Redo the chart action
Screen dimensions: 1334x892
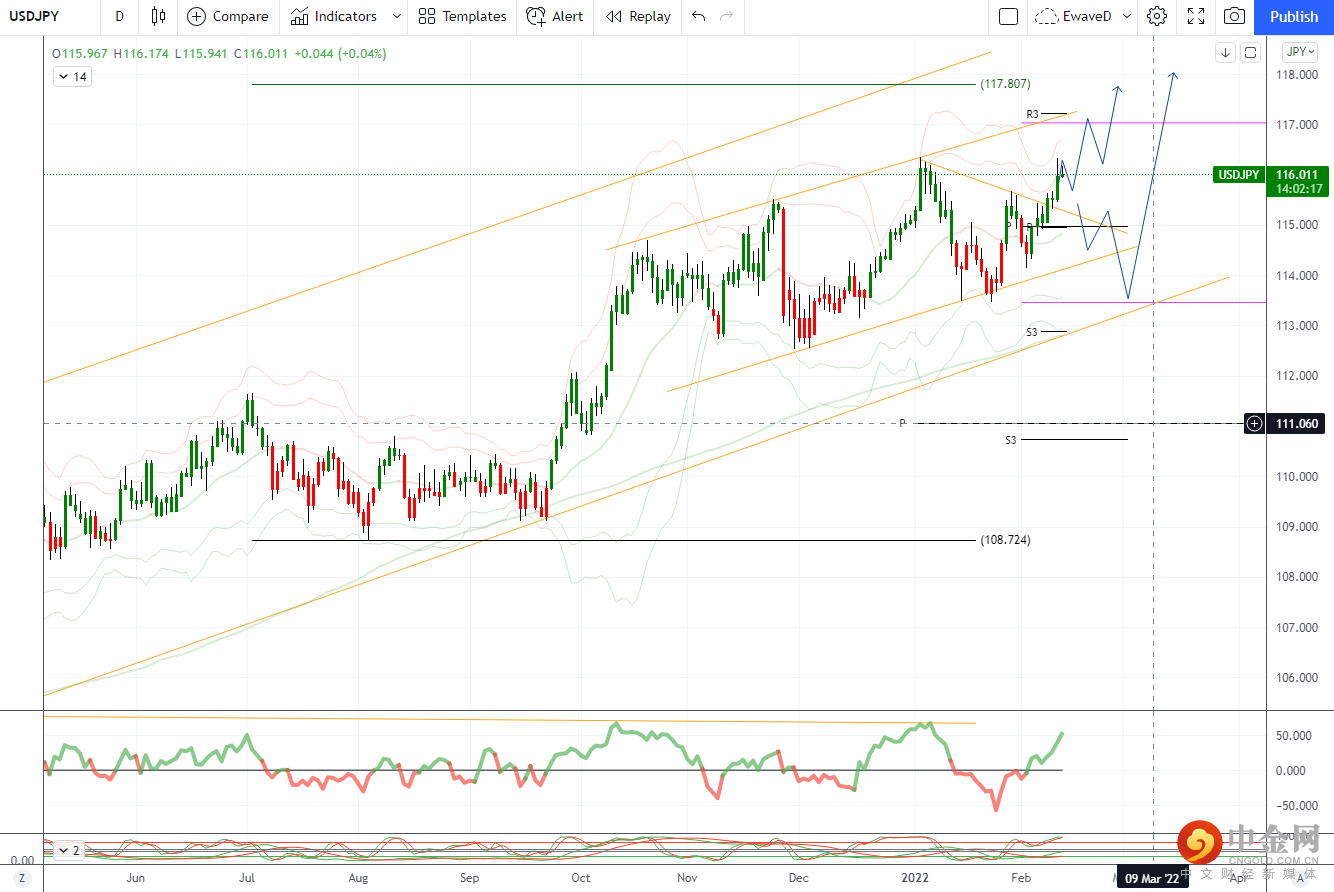(x=727, y=16)
